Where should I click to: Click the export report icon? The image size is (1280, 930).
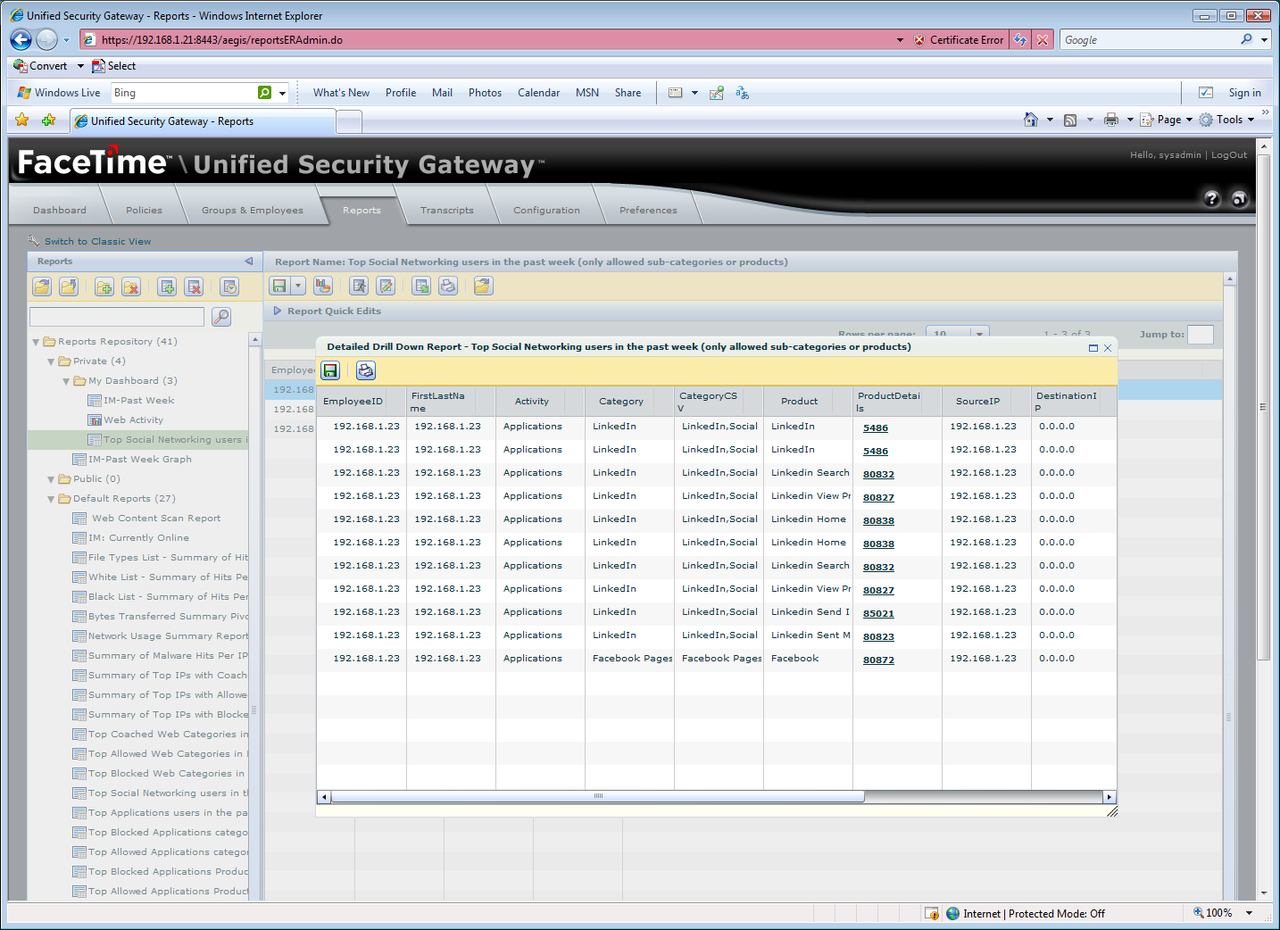(x=422, y=286)
